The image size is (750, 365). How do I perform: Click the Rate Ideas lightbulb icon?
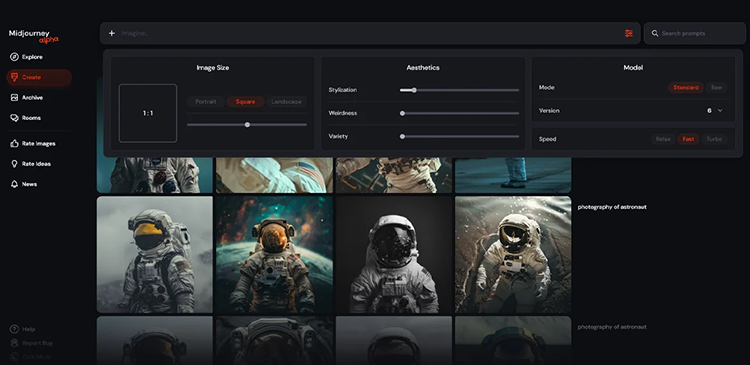[14, 164]
